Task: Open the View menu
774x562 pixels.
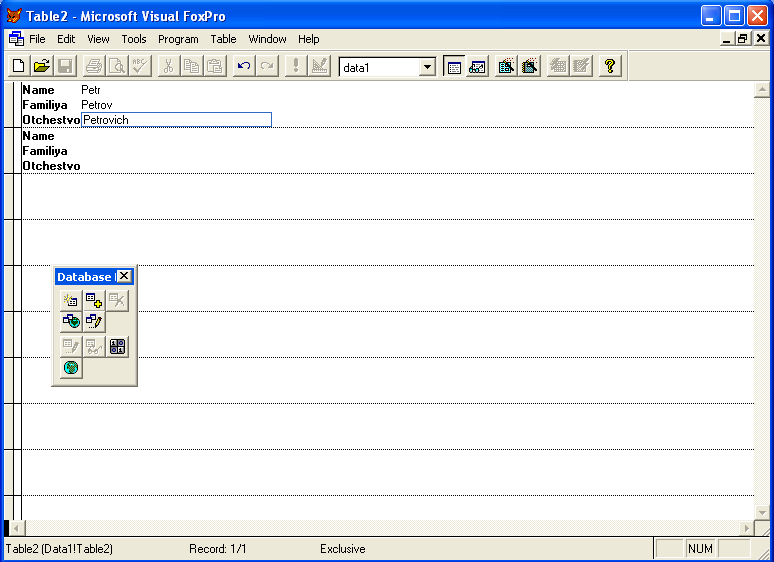Action: coord(98,39)
